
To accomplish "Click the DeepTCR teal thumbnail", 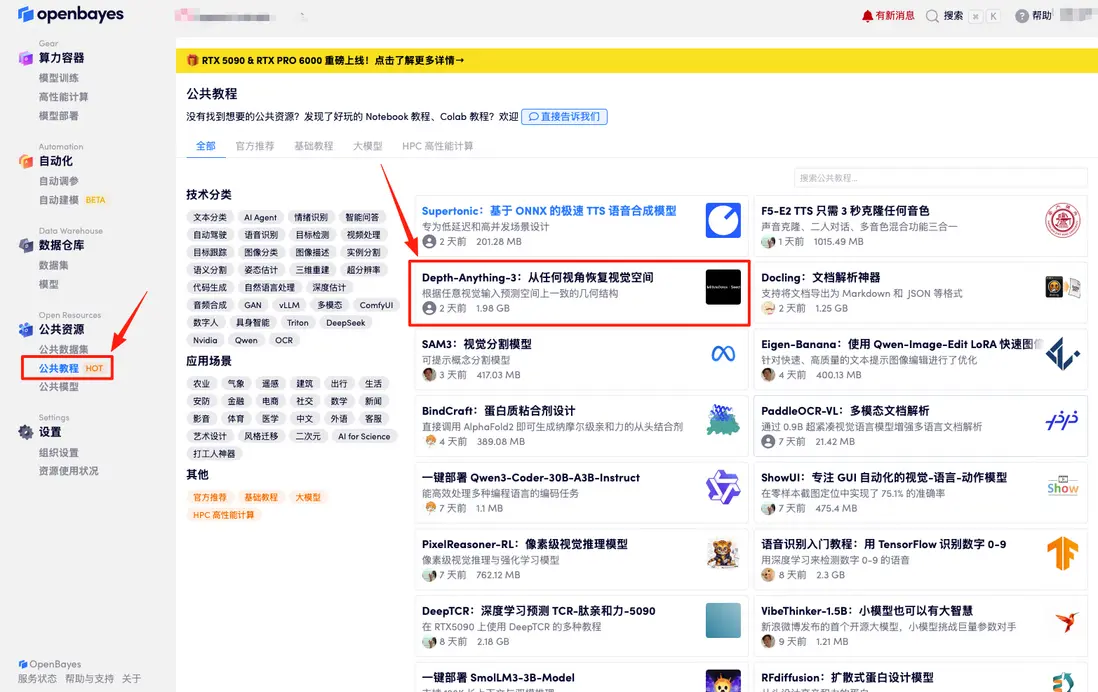I will (x=723, y=620).
